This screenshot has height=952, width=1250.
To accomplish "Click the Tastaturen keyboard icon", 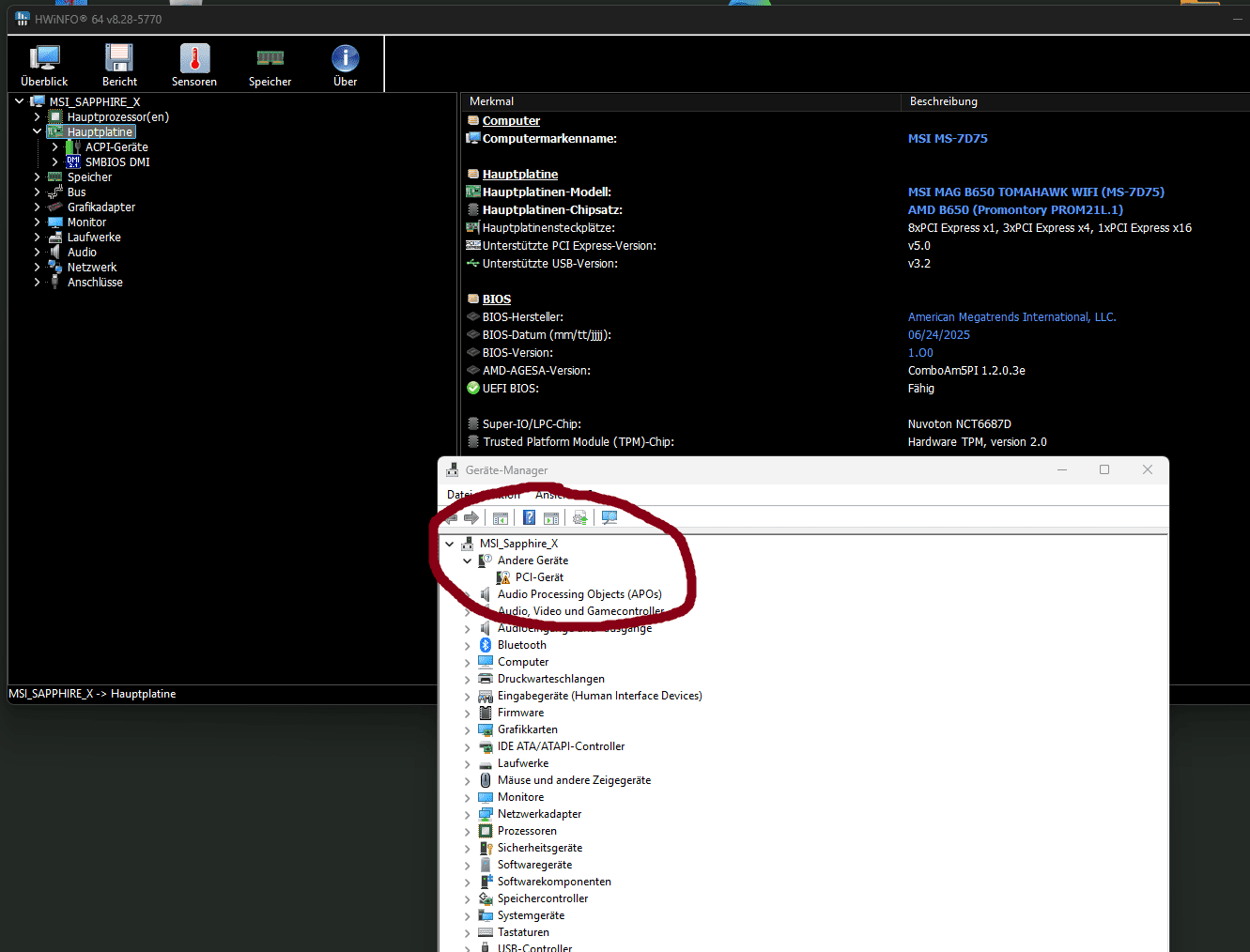I will (486, 932).
